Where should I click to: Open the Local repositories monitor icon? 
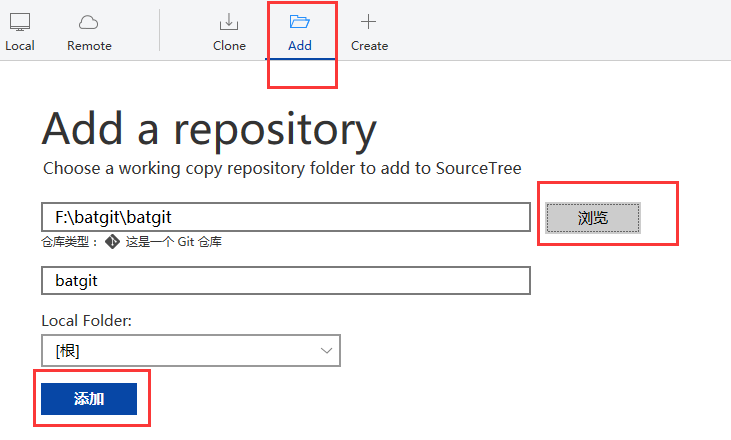[x=20, y=22]
